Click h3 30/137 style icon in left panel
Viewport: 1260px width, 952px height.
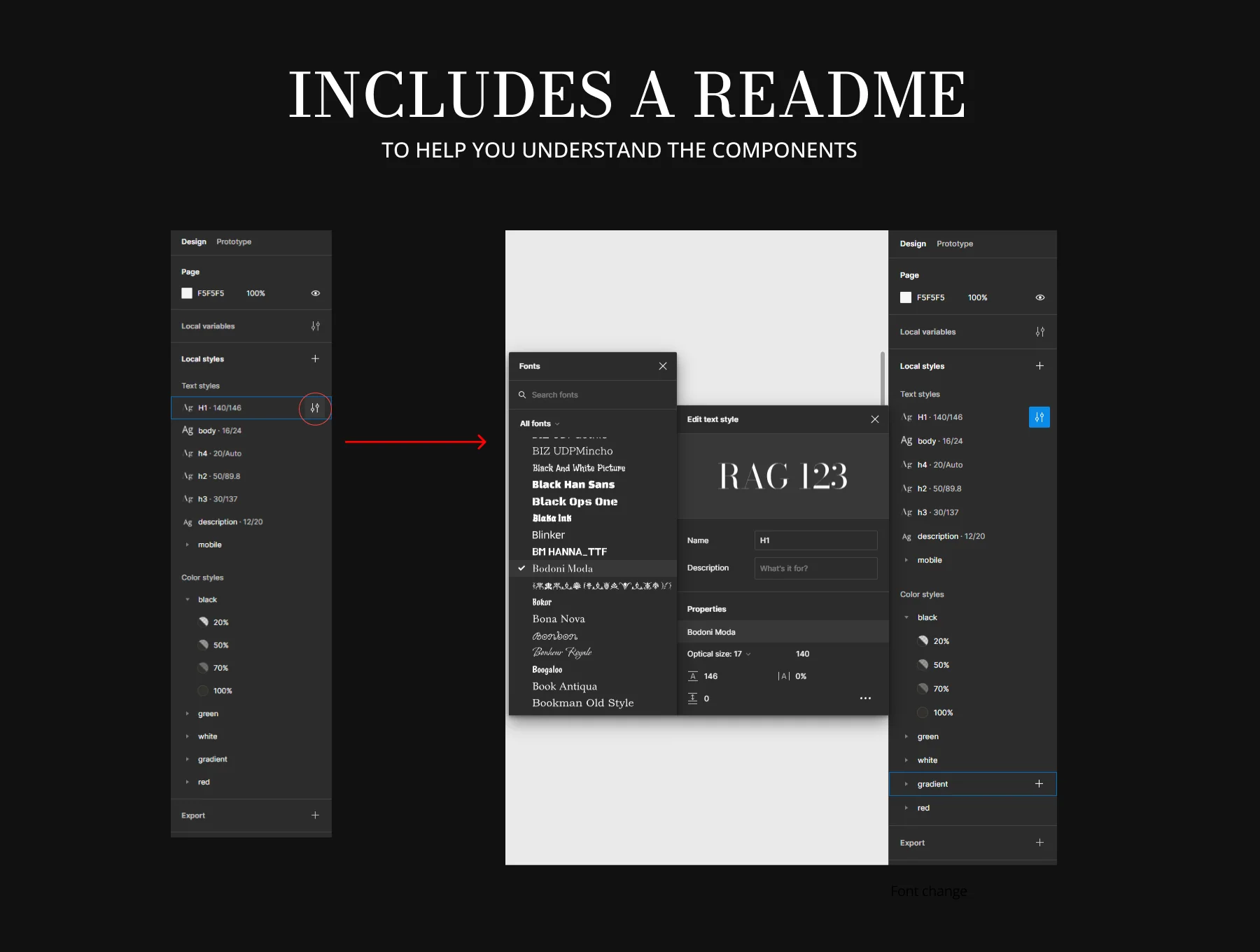point(188,499)
